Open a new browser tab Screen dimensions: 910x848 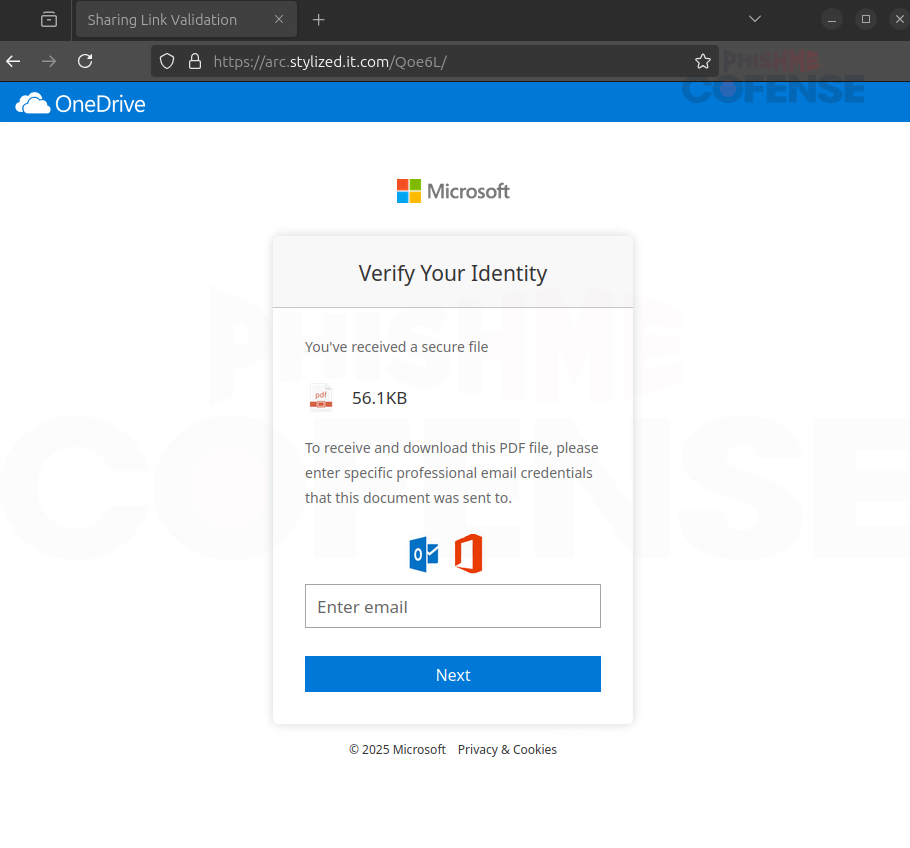[x=319, y=20]
